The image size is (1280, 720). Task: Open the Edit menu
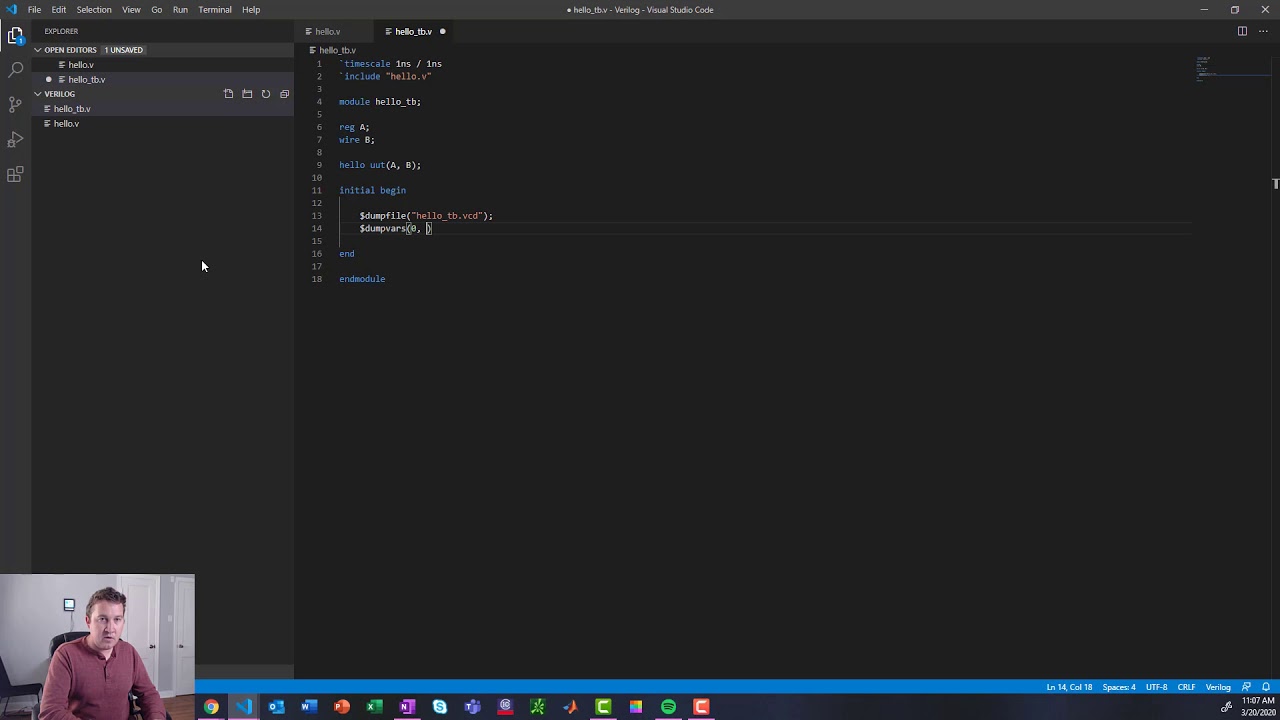pos(59,10)
